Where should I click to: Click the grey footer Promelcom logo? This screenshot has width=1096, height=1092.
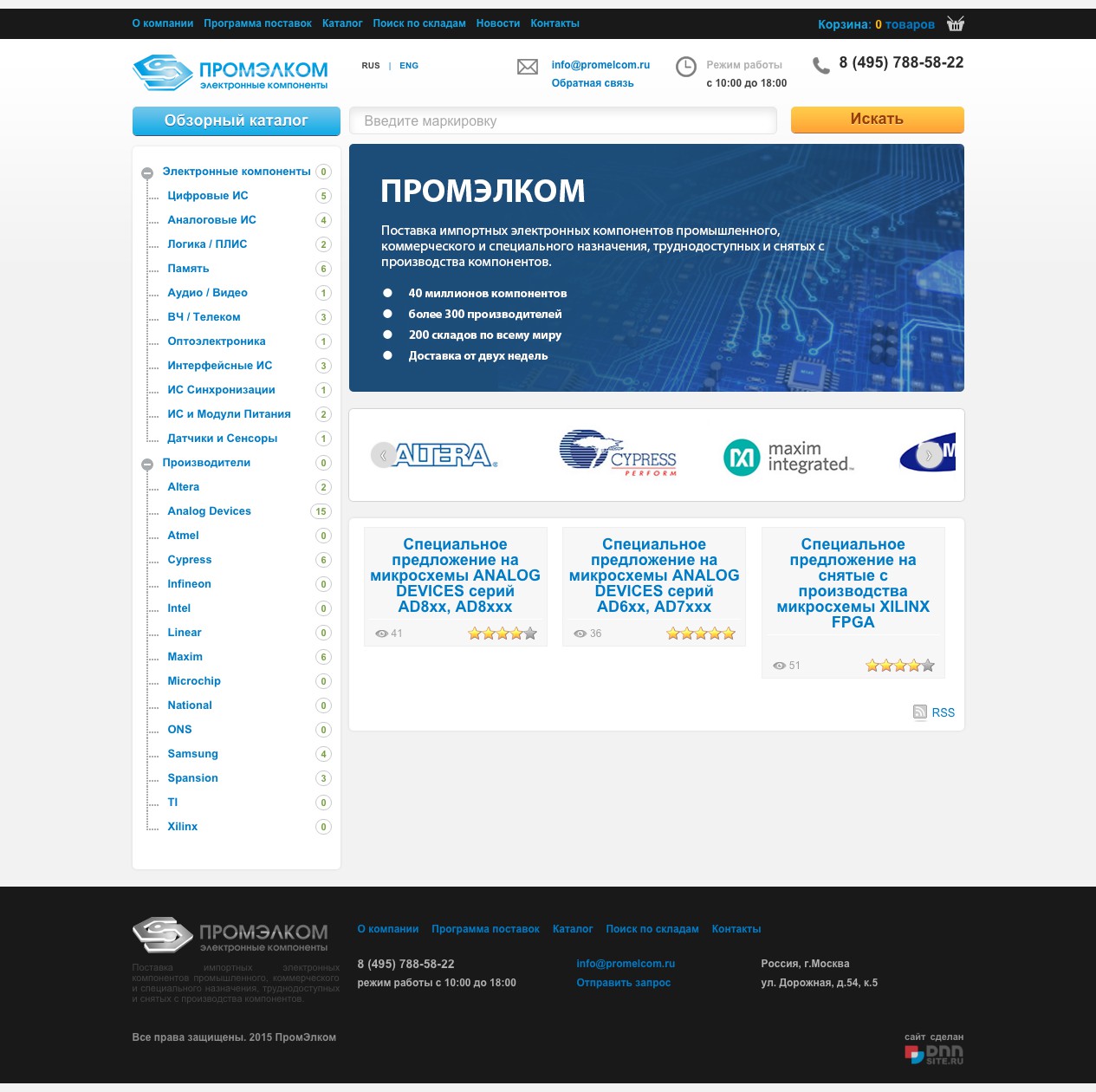click(230, 935)
